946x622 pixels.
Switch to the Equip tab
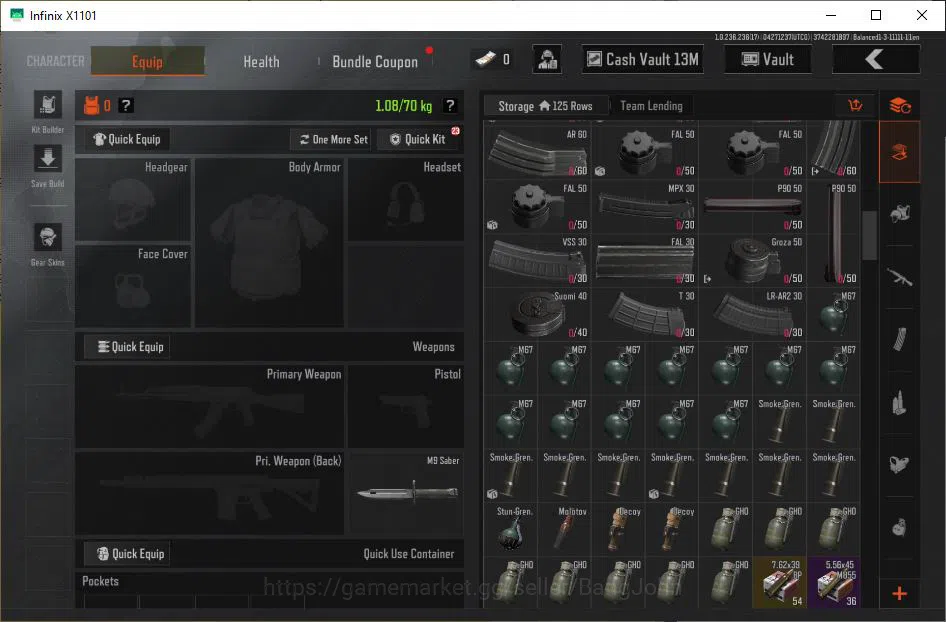147,62
